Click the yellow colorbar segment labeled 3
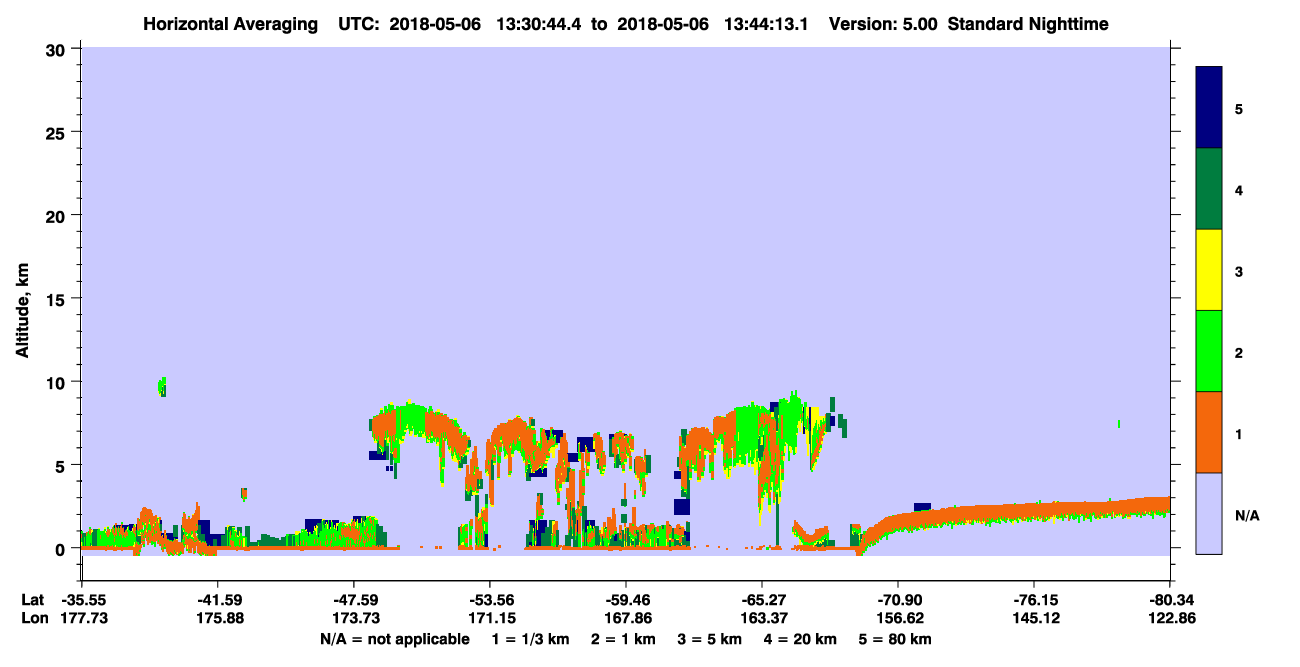Viewport: 1300px width, 667px height. 1209,270
